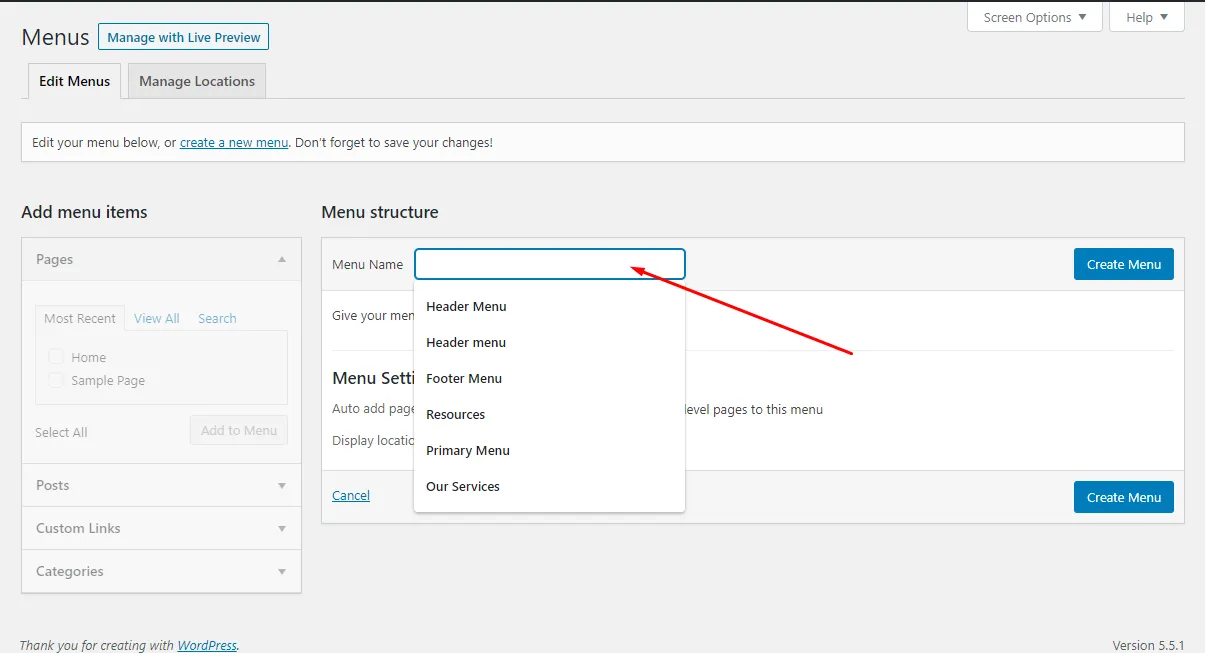The image size is (1205, 653).
Task: Open the Screen Options dropdown
Action: (x=1034, y=17)
